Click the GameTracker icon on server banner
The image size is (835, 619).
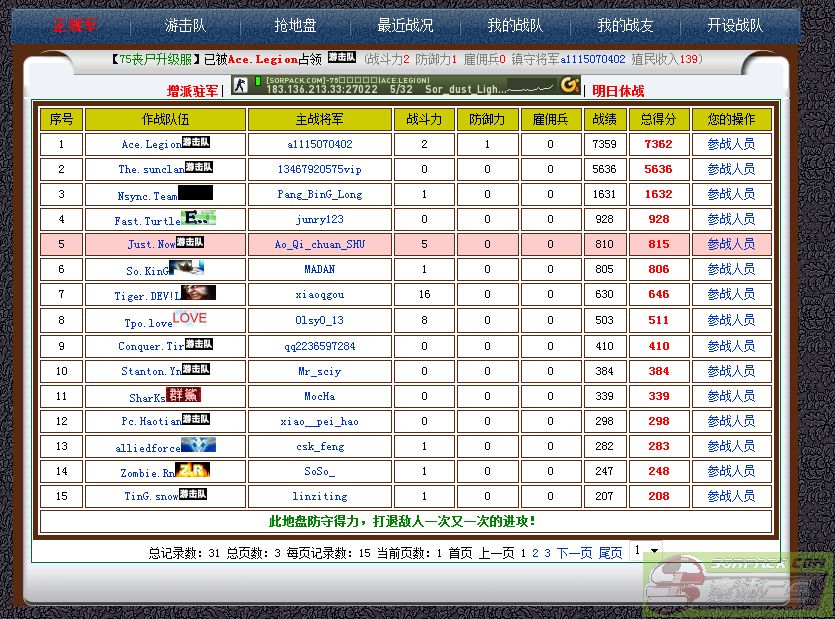click(570, 85)
